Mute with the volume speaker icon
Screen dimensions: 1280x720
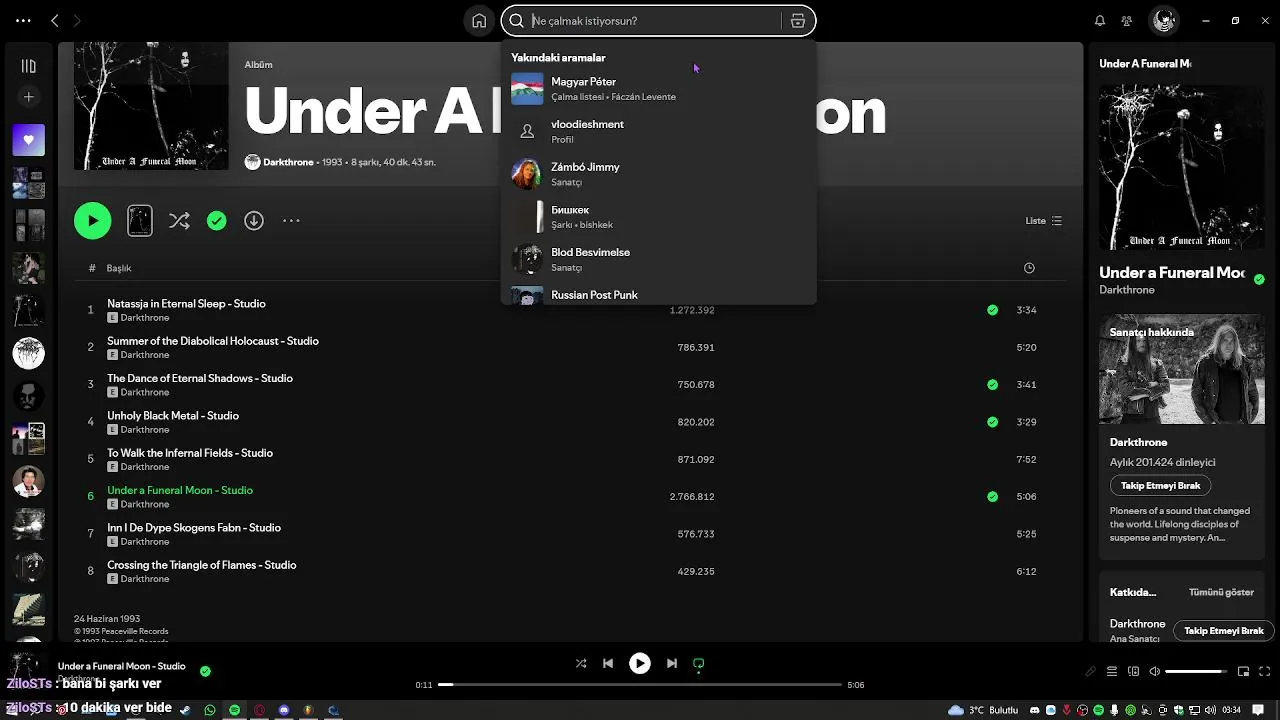[1155, 671]
